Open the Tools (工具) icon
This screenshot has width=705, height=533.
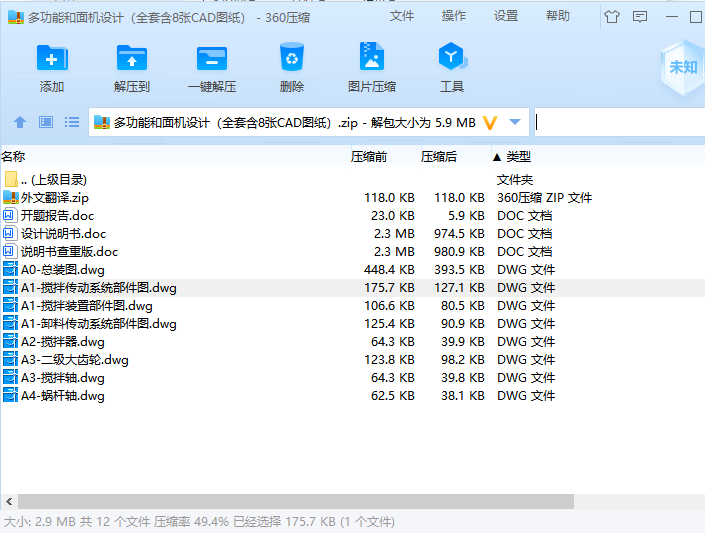(x=452, y=56)
